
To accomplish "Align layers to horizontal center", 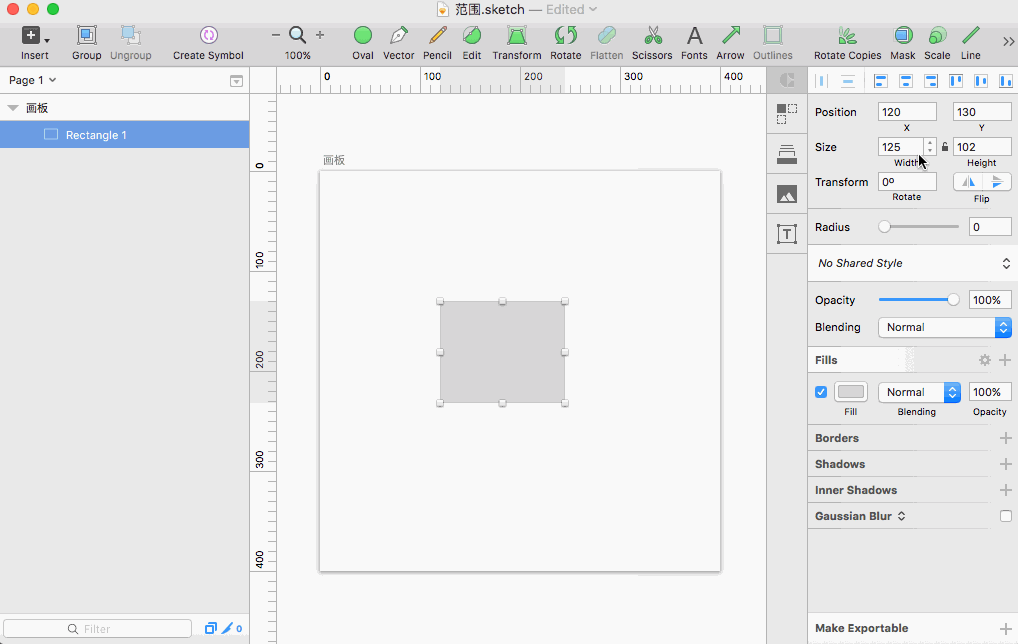I will point(906,80).
